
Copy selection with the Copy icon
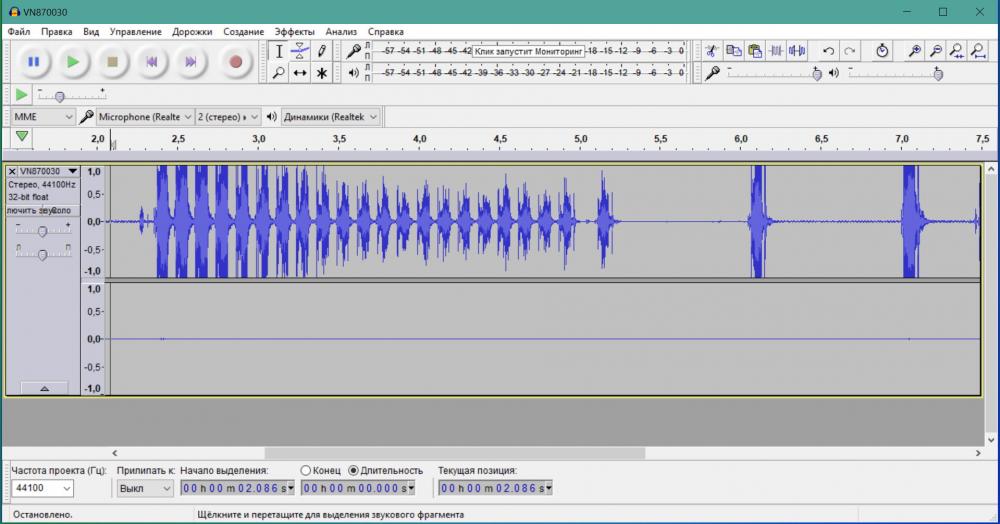coord(733,51)
